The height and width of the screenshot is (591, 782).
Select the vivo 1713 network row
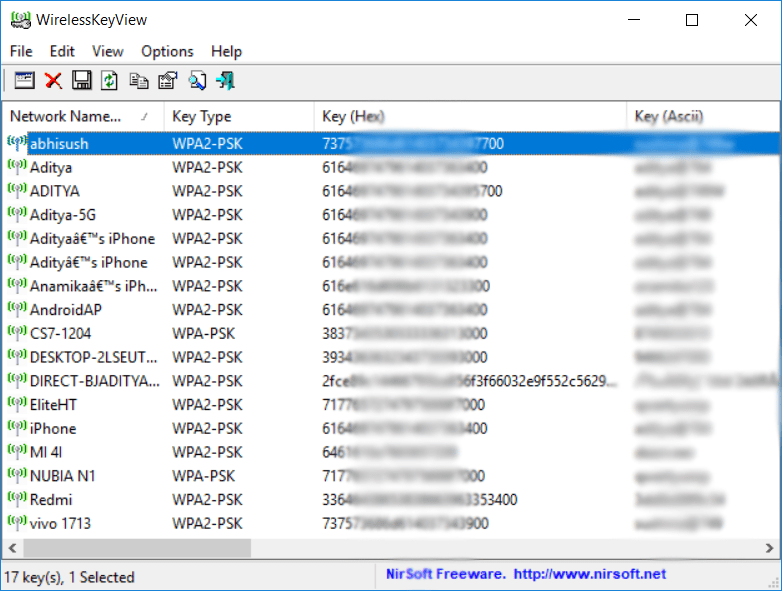(x=391, y=523)
